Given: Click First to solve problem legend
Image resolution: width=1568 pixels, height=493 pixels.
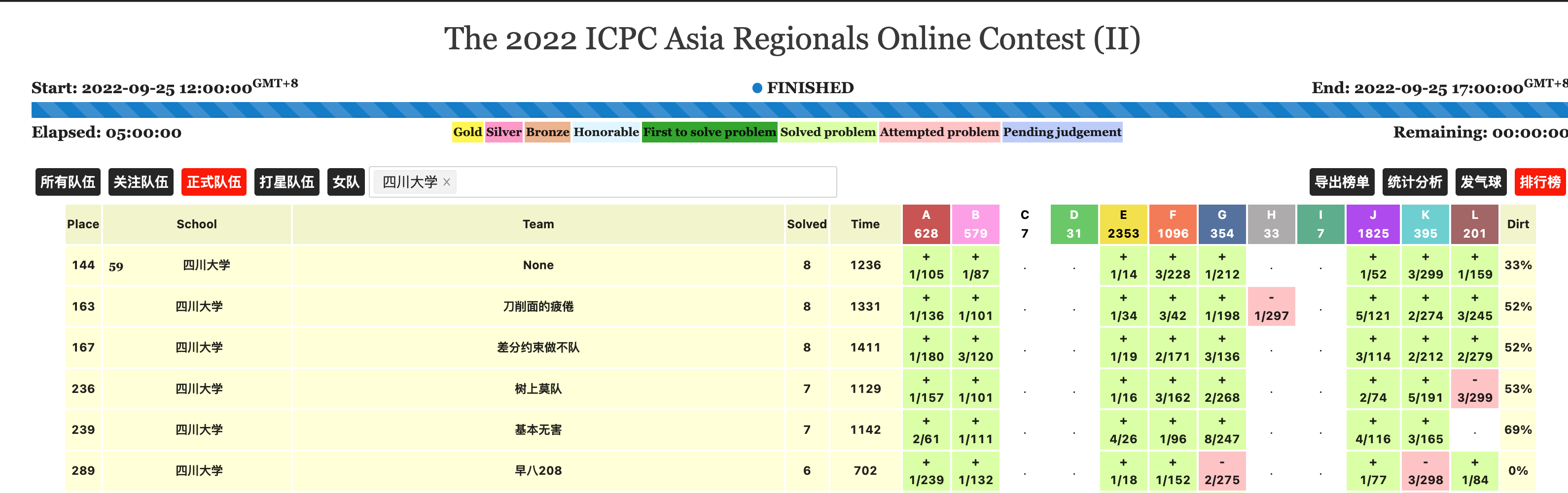Looking at the screenshot, I should pos(710,132).
